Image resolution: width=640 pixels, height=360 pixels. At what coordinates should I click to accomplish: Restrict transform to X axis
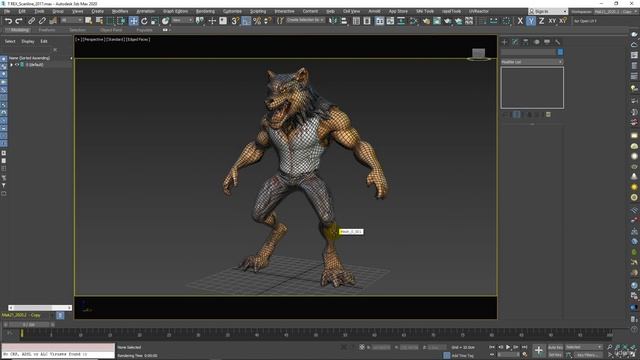[x=520, y=21]
